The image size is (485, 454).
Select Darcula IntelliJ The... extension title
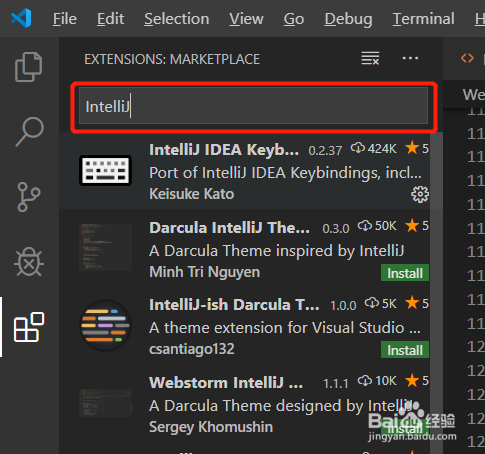point(229,228)
